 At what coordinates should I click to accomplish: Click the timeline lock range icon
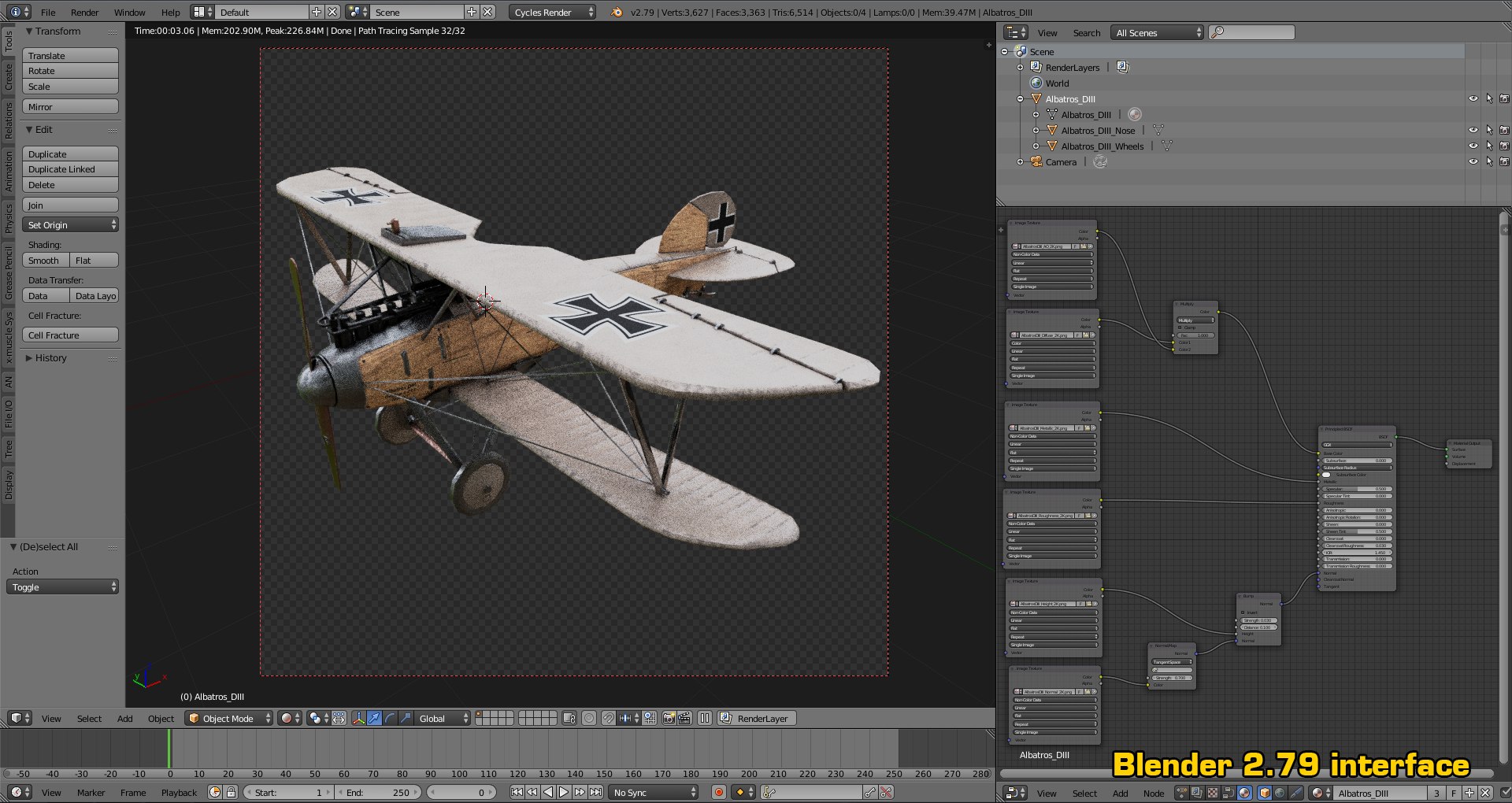(x=231, y=792)
